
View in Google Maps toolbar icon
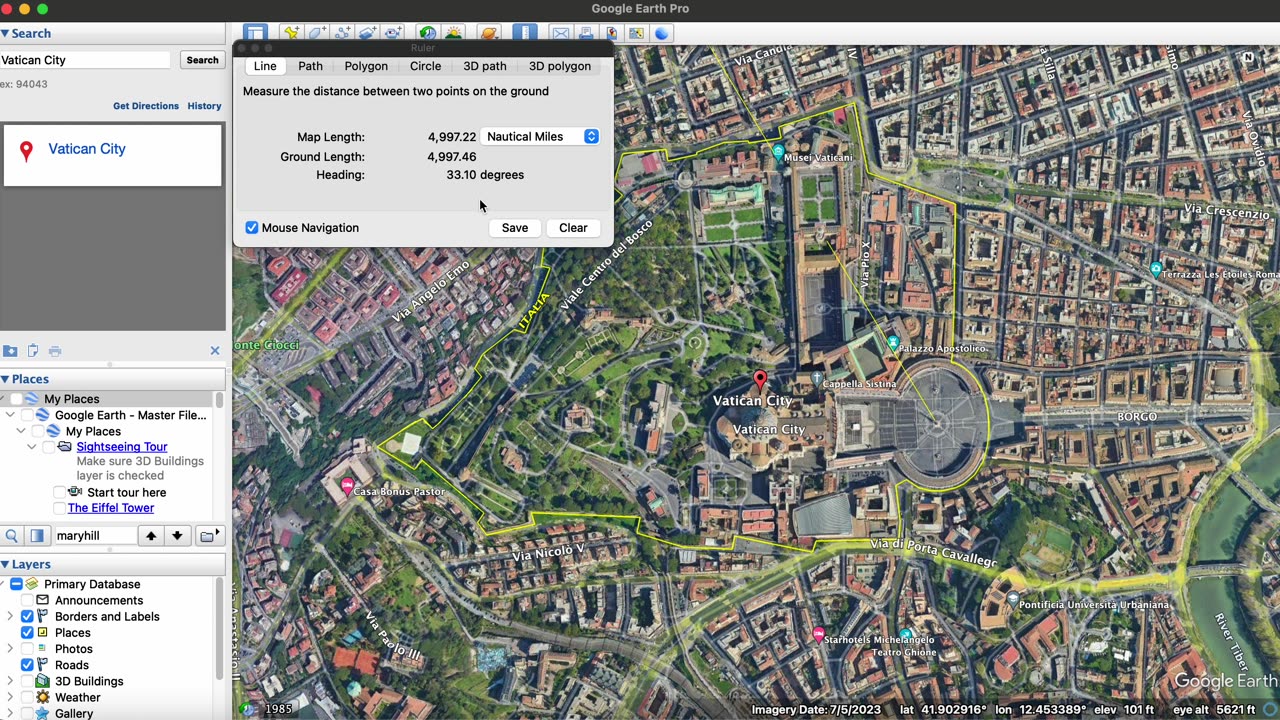(636, 33)
